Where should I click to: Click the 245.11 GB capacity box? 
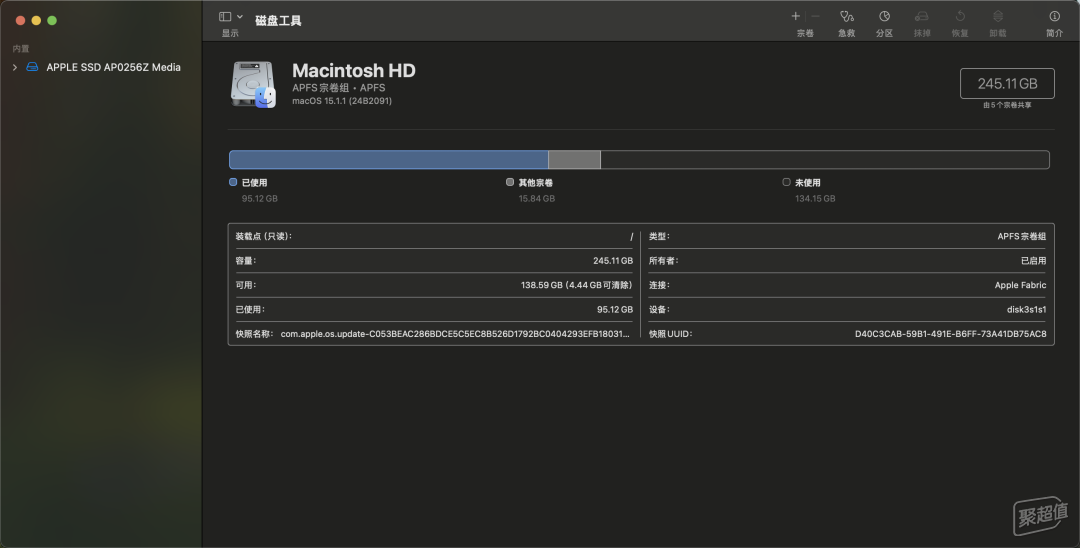click(1007, 83)
